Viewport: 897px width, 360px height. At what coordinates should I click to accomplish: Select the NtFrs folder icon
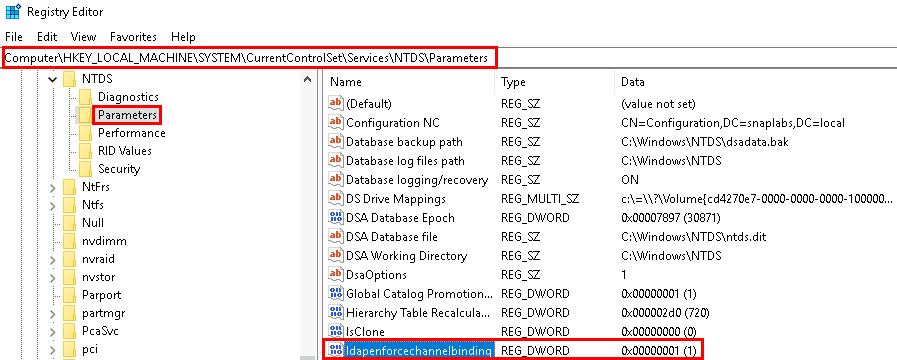(70, 187)
